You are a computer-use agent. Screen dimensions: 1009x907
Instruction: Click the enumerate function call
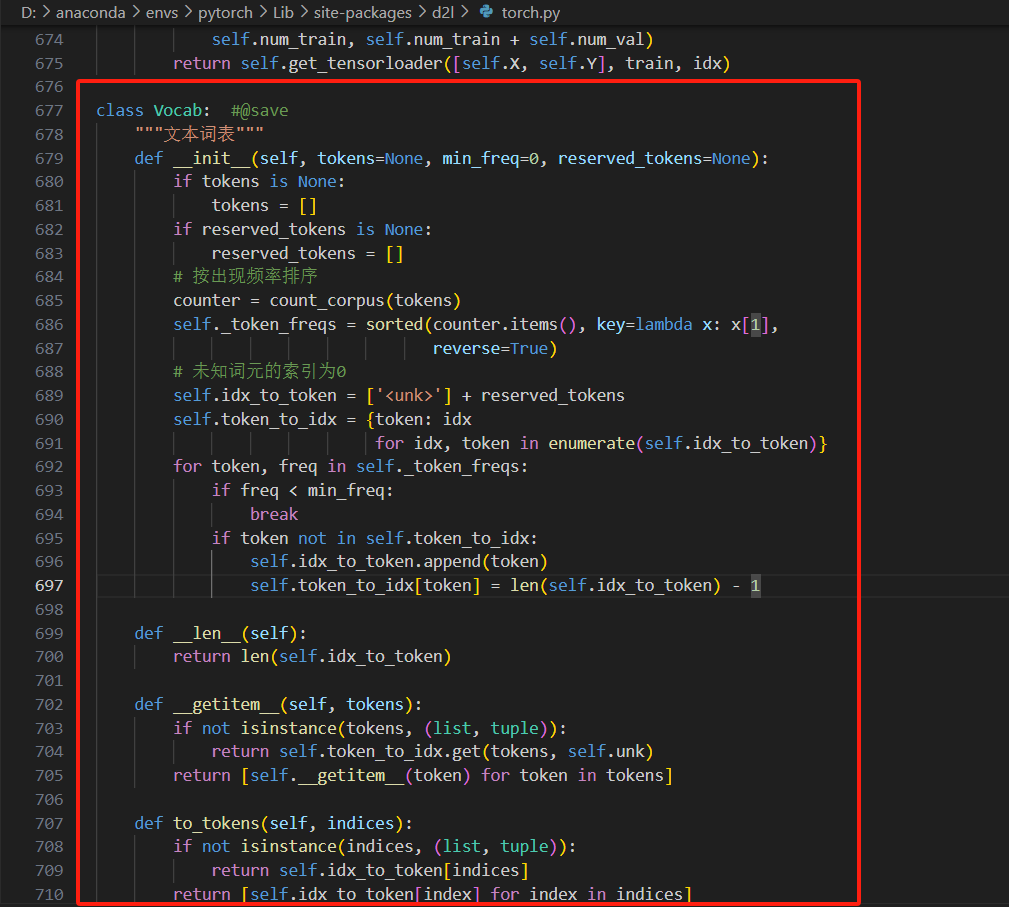tap(591, 444)
